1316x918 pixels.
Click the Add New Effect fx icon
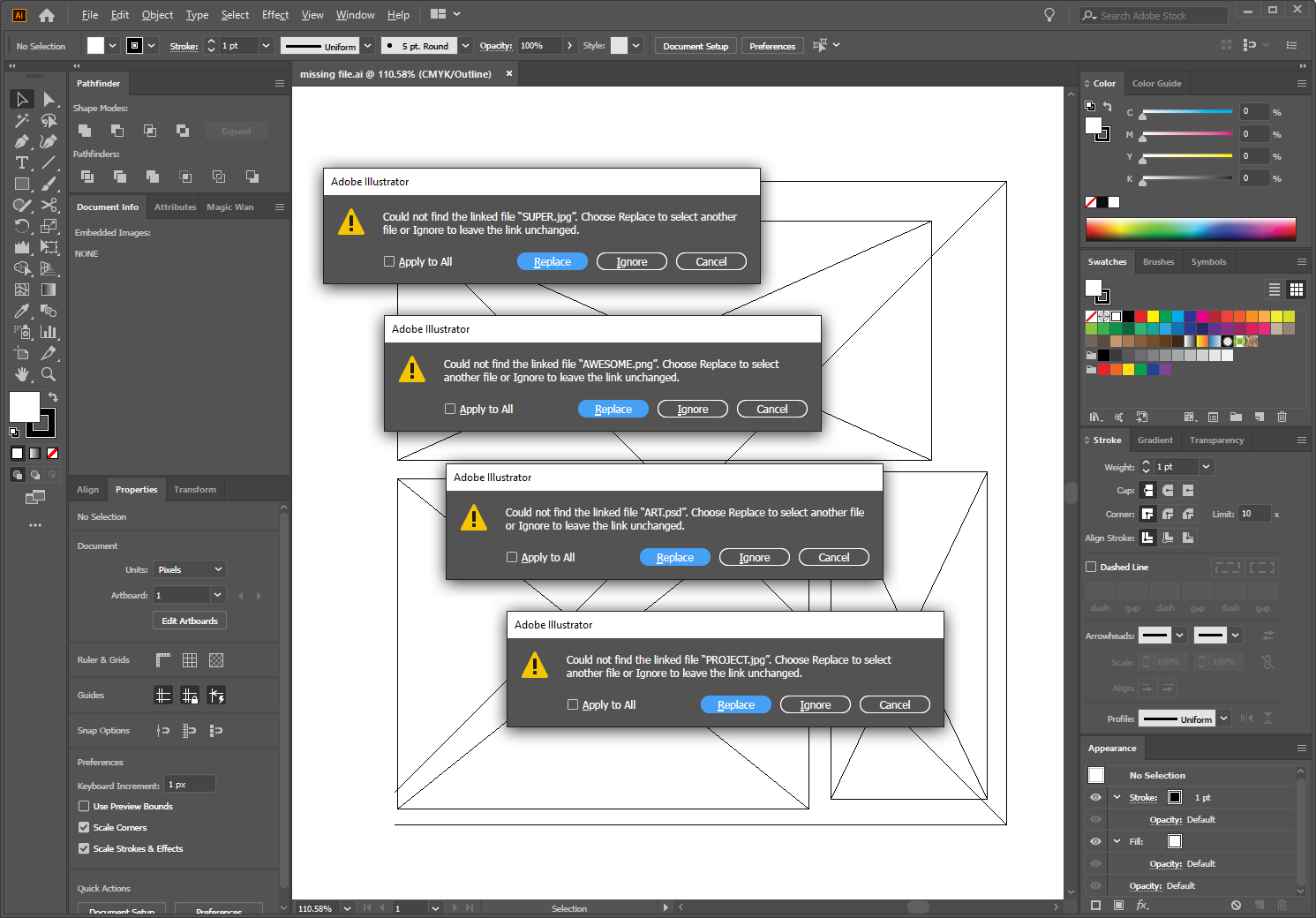point(1142,905)
